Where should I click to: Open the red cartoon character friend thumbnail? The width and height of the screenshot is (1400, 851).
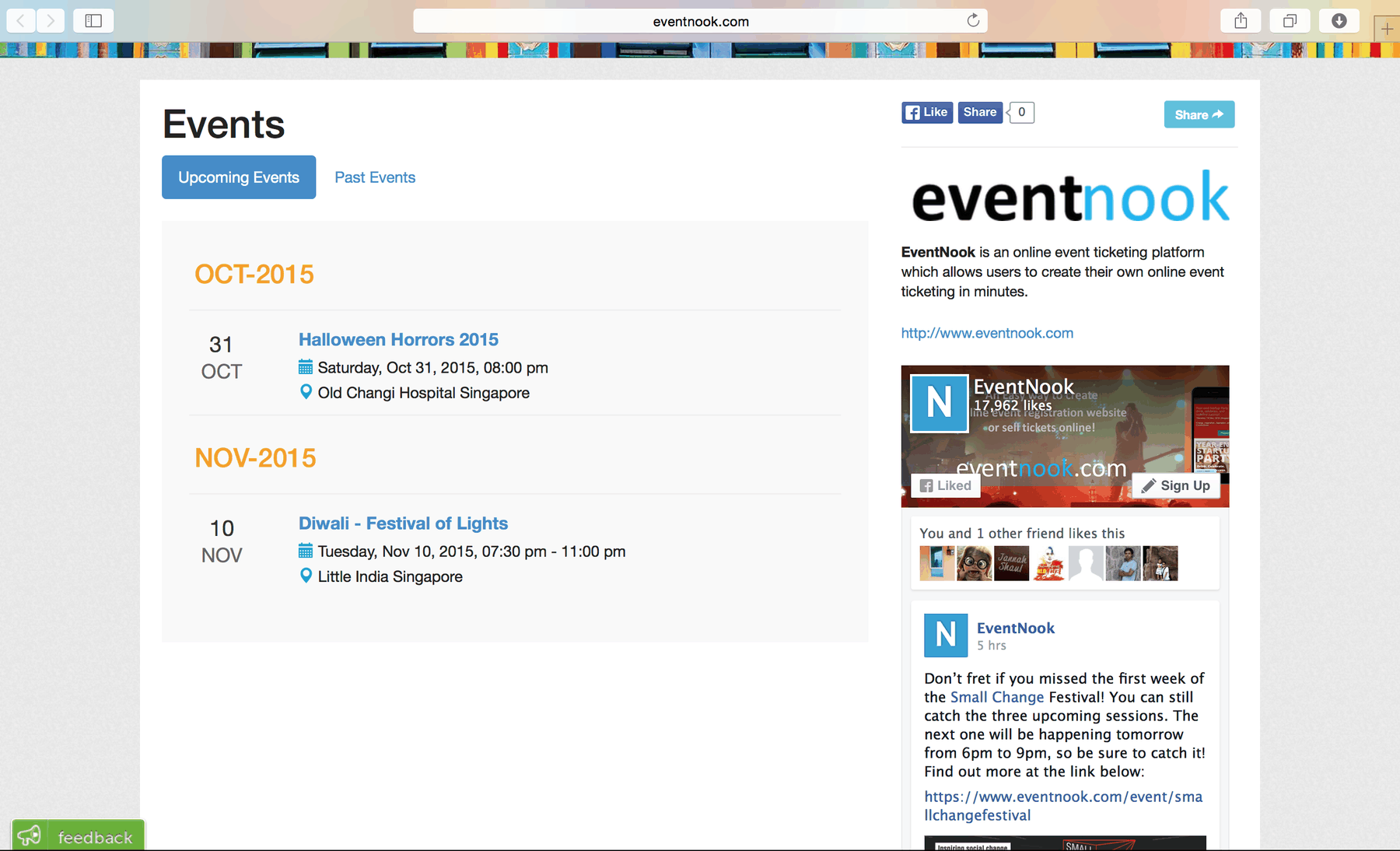(1048, 563)
